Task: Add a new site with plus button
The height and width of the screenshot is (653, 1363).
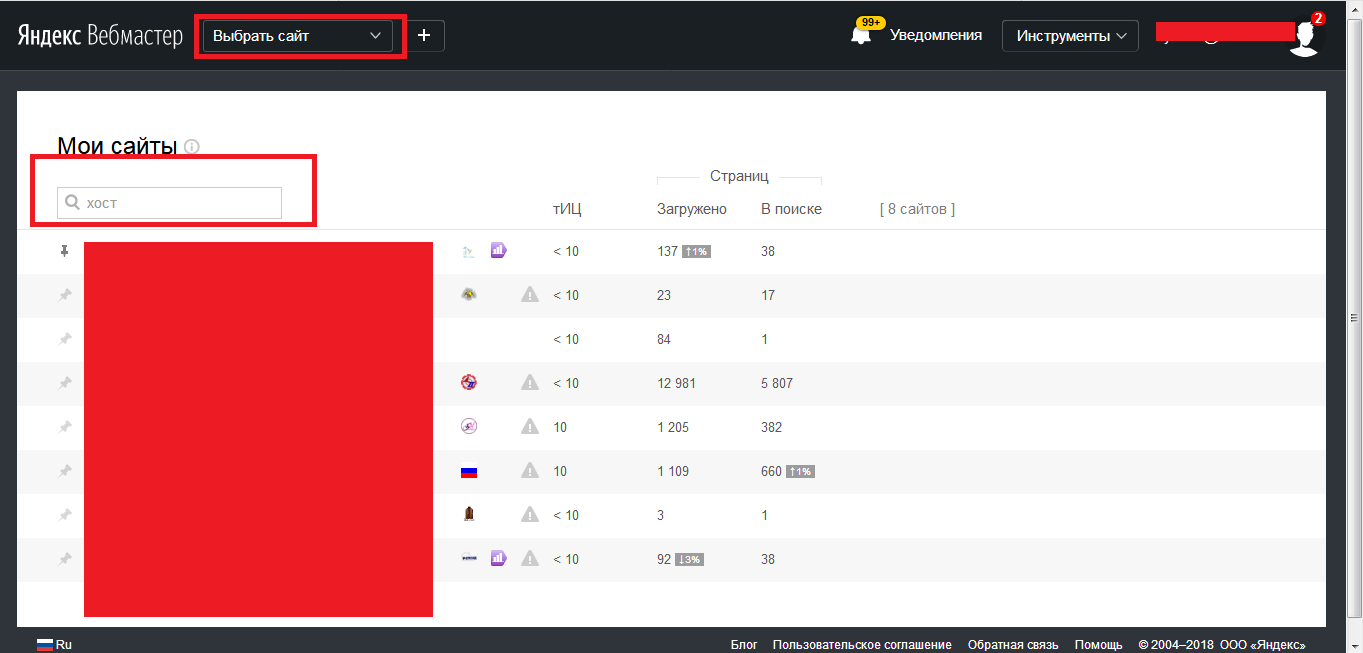Action: (x=424, y=35)
